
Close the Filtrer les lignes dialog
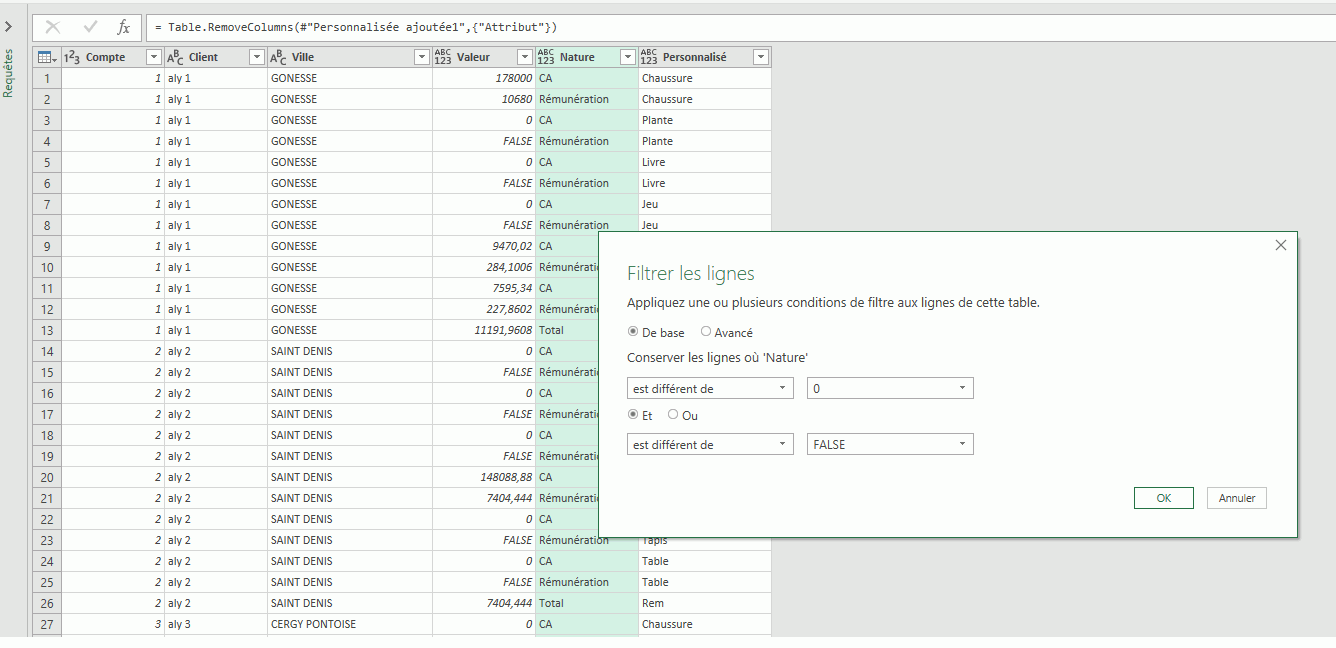pos(1280,245)
